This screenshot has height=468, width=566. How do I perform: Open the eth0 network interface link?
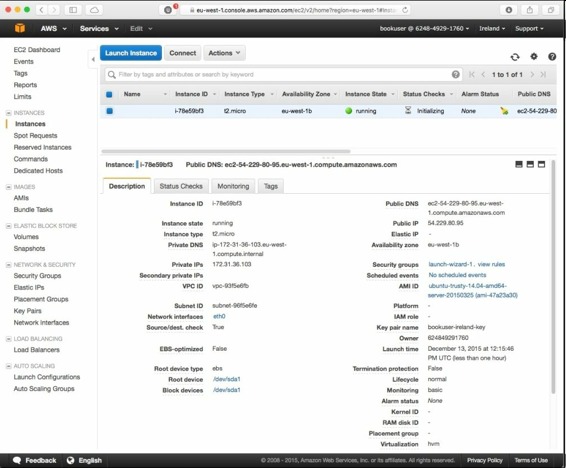coord(219,316)
